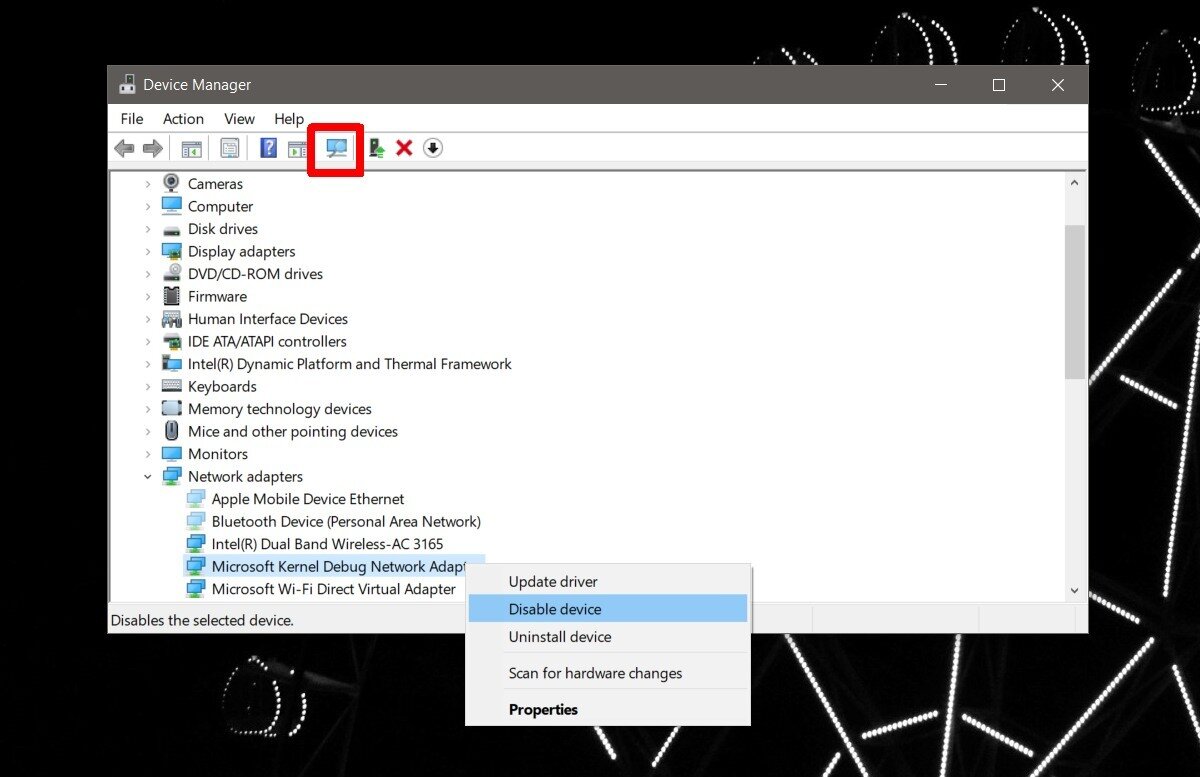Select Update driver in context menu

pos(553,582)
